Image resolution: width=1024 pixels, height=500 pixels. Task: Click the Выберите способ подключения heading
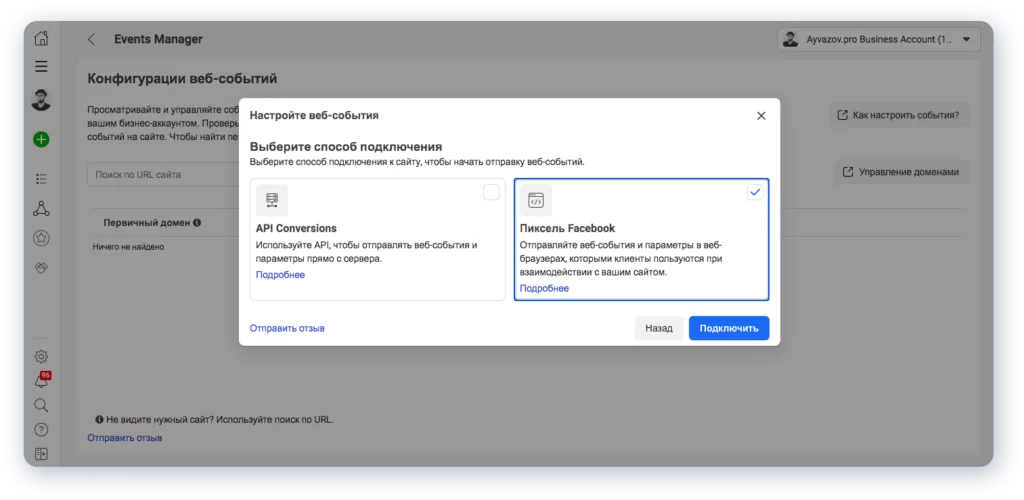point(346,146)
